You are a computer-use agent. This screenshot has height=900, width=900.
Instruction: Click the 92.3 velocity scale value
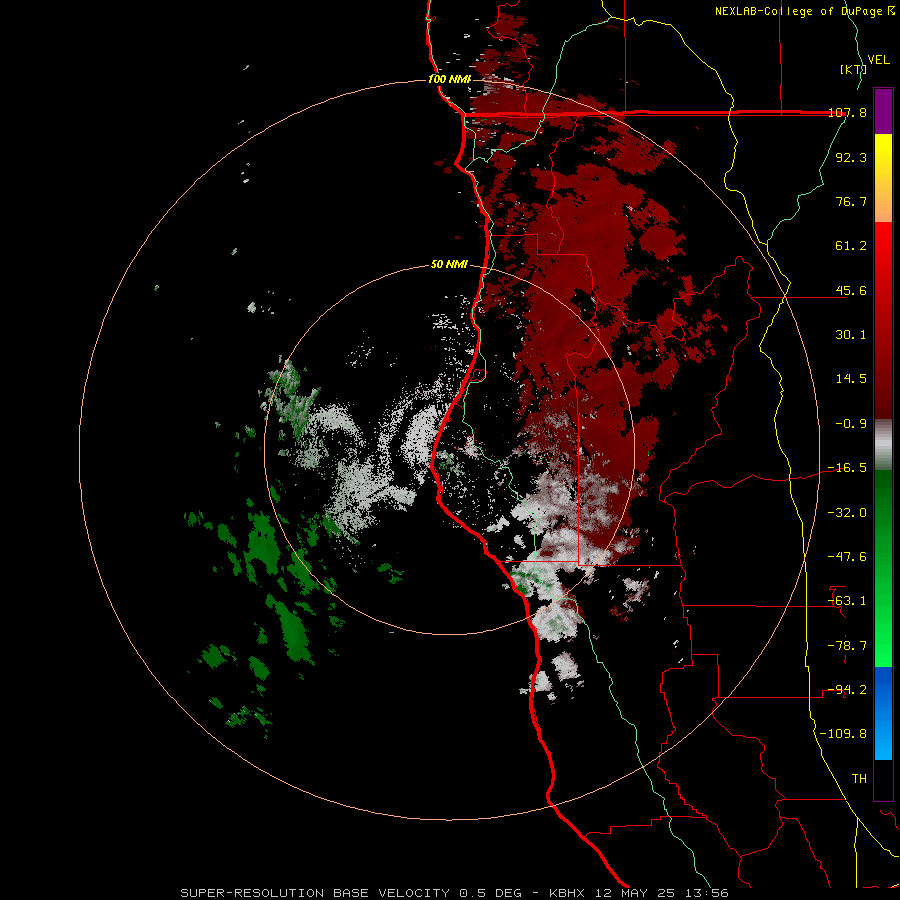(851, 157)
